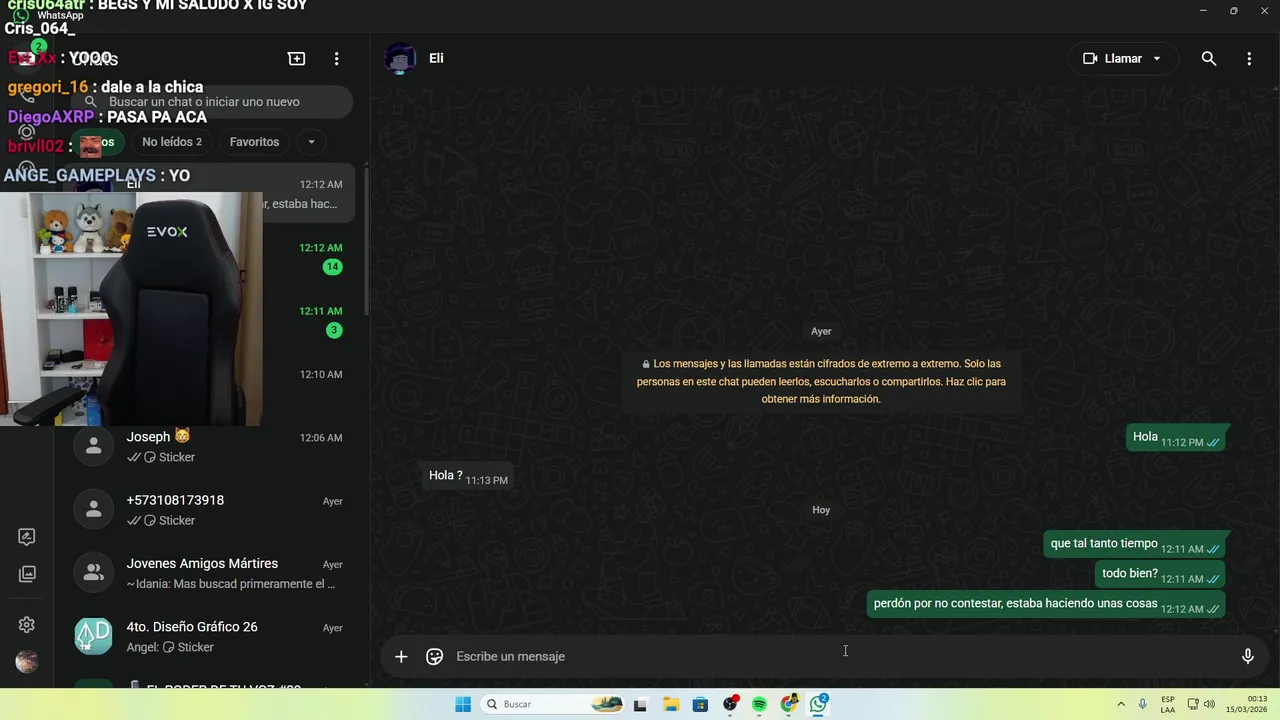Open your profile picture in the sidebar
The width and height of the screenshot is (1280, 720).
(27, 662)
